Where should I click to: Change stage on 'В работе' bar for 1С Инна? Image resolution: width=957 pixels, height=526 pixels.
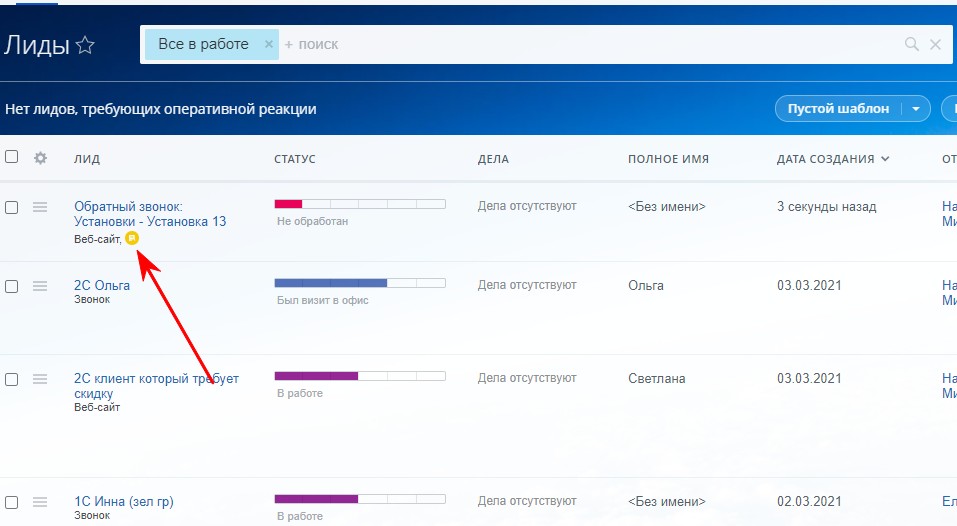pyautogui.click(x=360, y=499)
